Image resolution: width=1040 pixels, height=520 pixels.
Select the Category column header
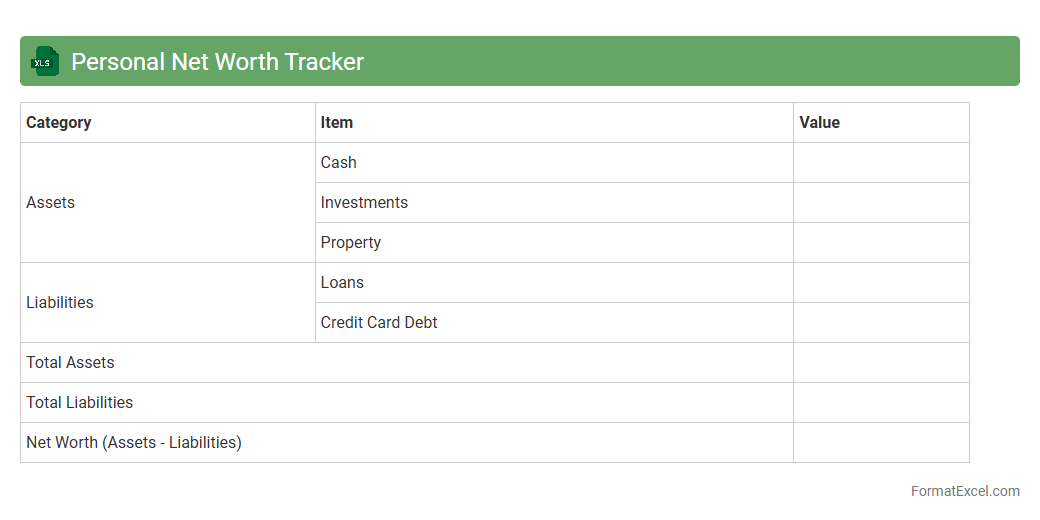coord(59,122)
